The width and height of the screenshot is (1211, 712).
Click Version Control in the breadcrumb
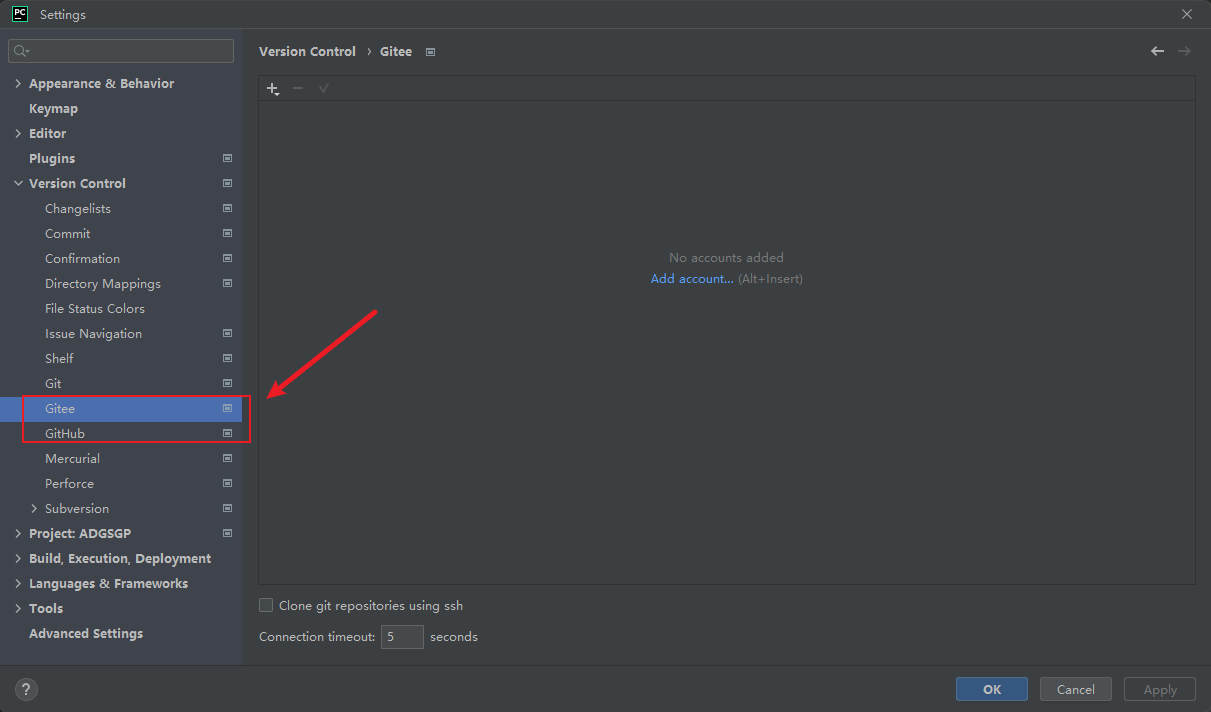307,51
